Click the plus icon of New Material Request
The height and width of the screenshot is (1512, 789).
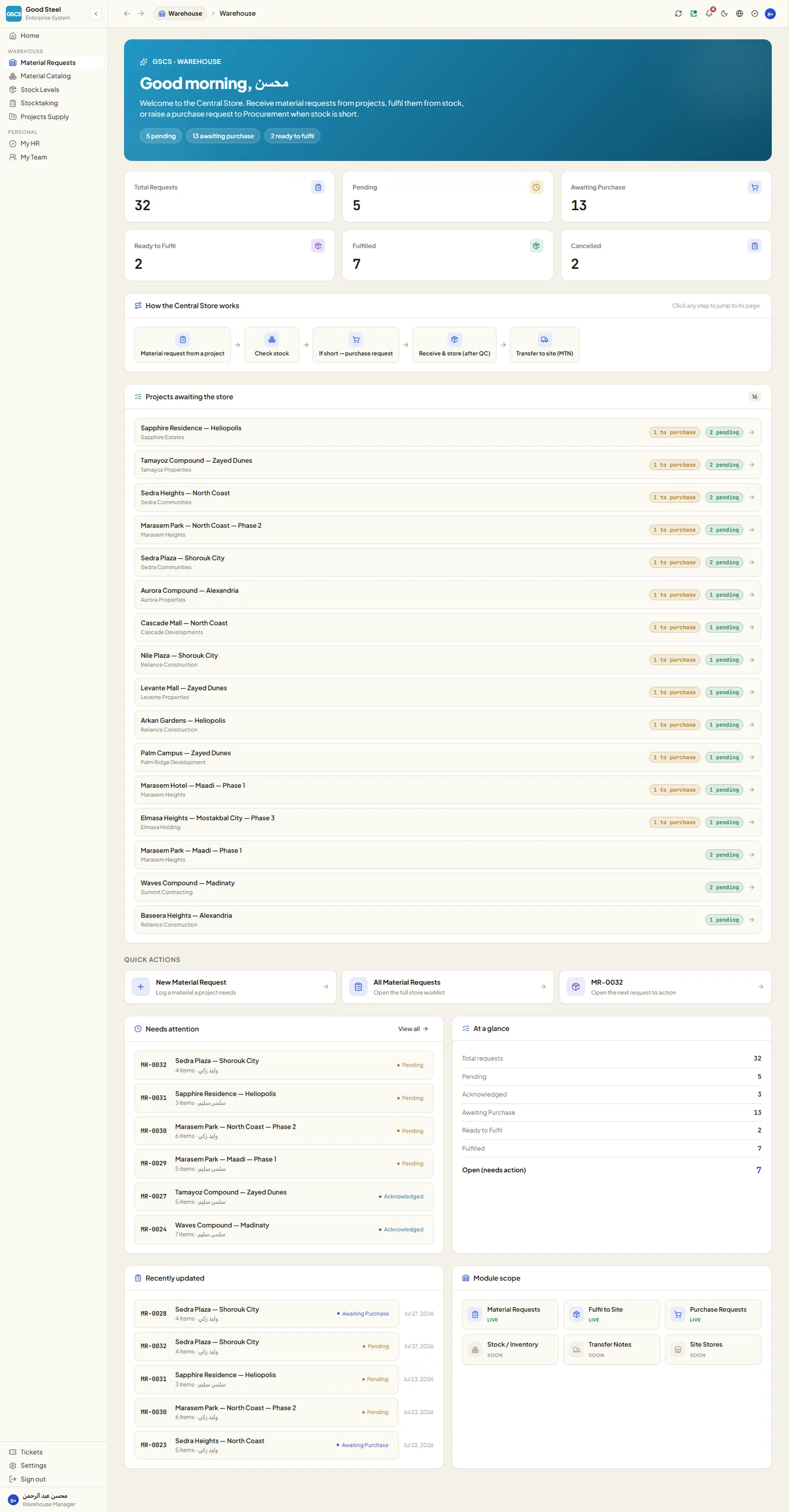(x=141, y=987)
